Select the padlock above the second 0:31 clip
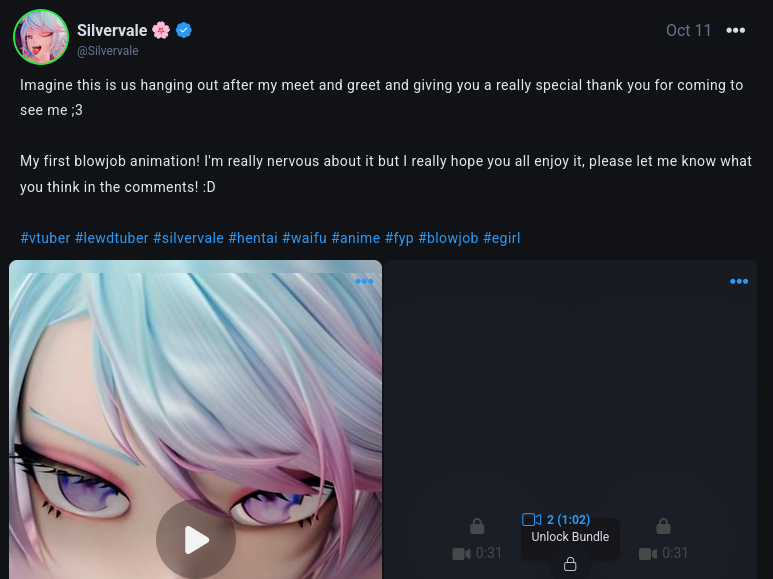Viewport: 773px width, 579px height. coord(663,526)
